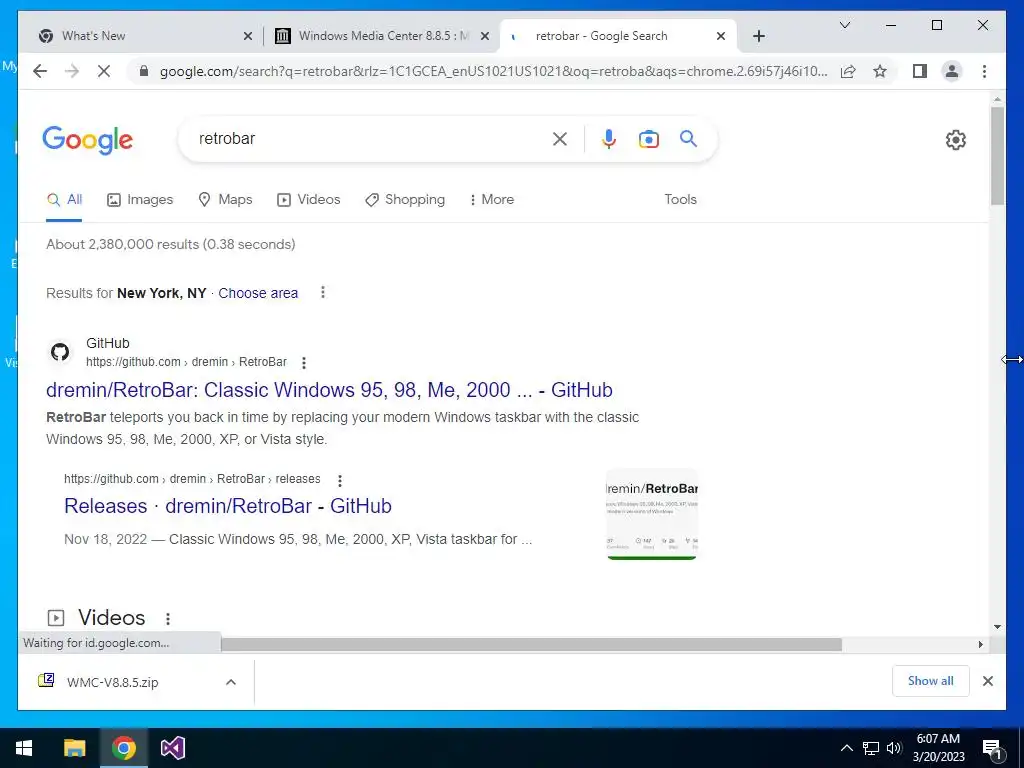This screenshot has height=768, width=1024.
Task: Switch to Images results
Action: coord(140,200)
